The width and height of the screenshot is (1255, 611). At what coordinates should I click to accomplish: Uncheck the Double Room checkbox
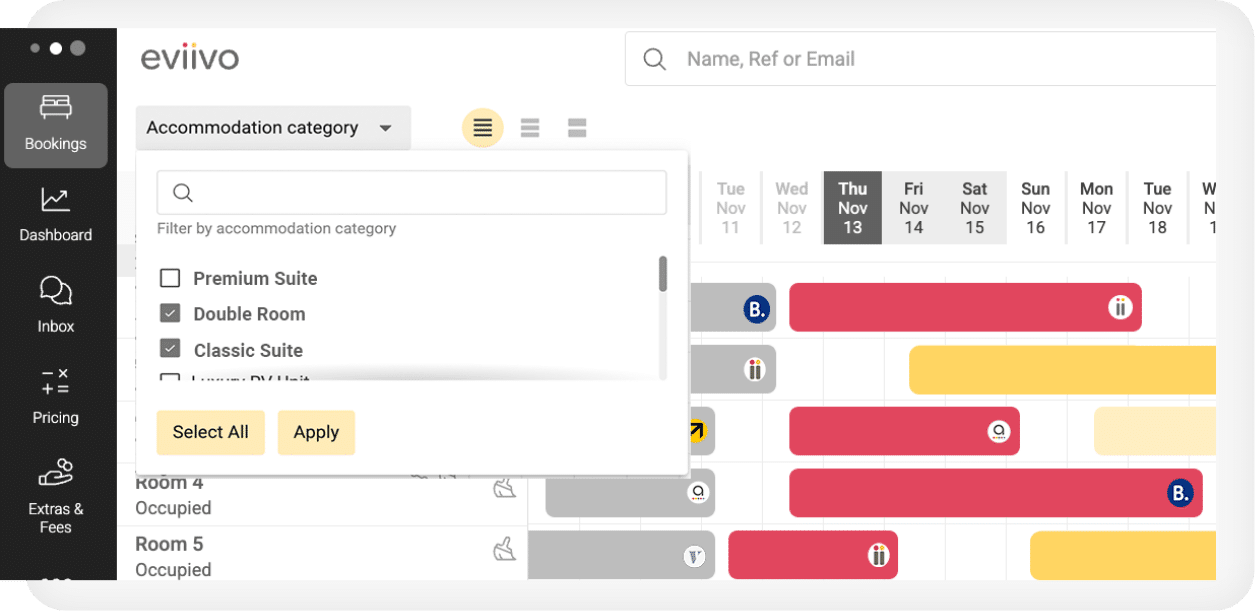pyautogui.click(x=170, y=314)
